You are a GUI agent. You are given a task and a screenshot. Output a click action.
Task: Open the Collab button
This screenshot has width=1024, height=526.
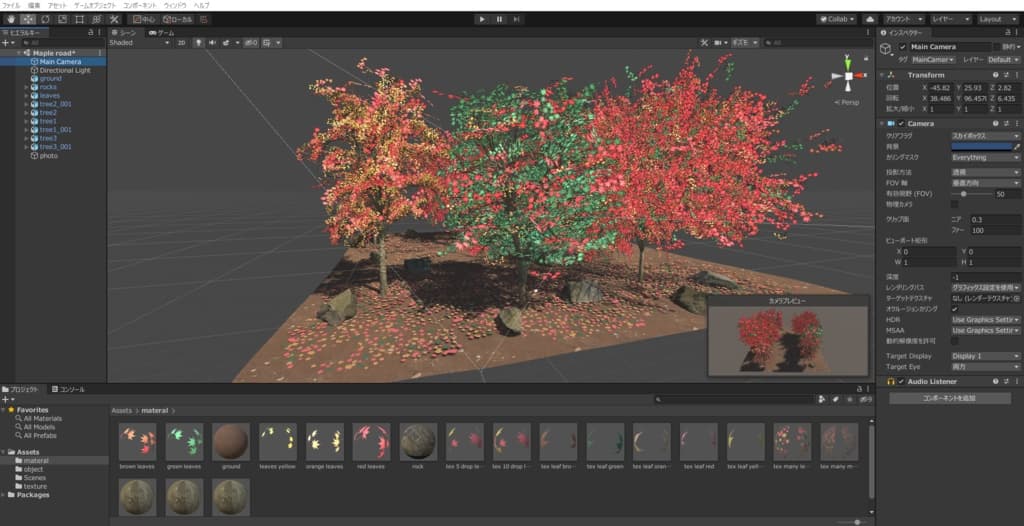tap(836, 19)
